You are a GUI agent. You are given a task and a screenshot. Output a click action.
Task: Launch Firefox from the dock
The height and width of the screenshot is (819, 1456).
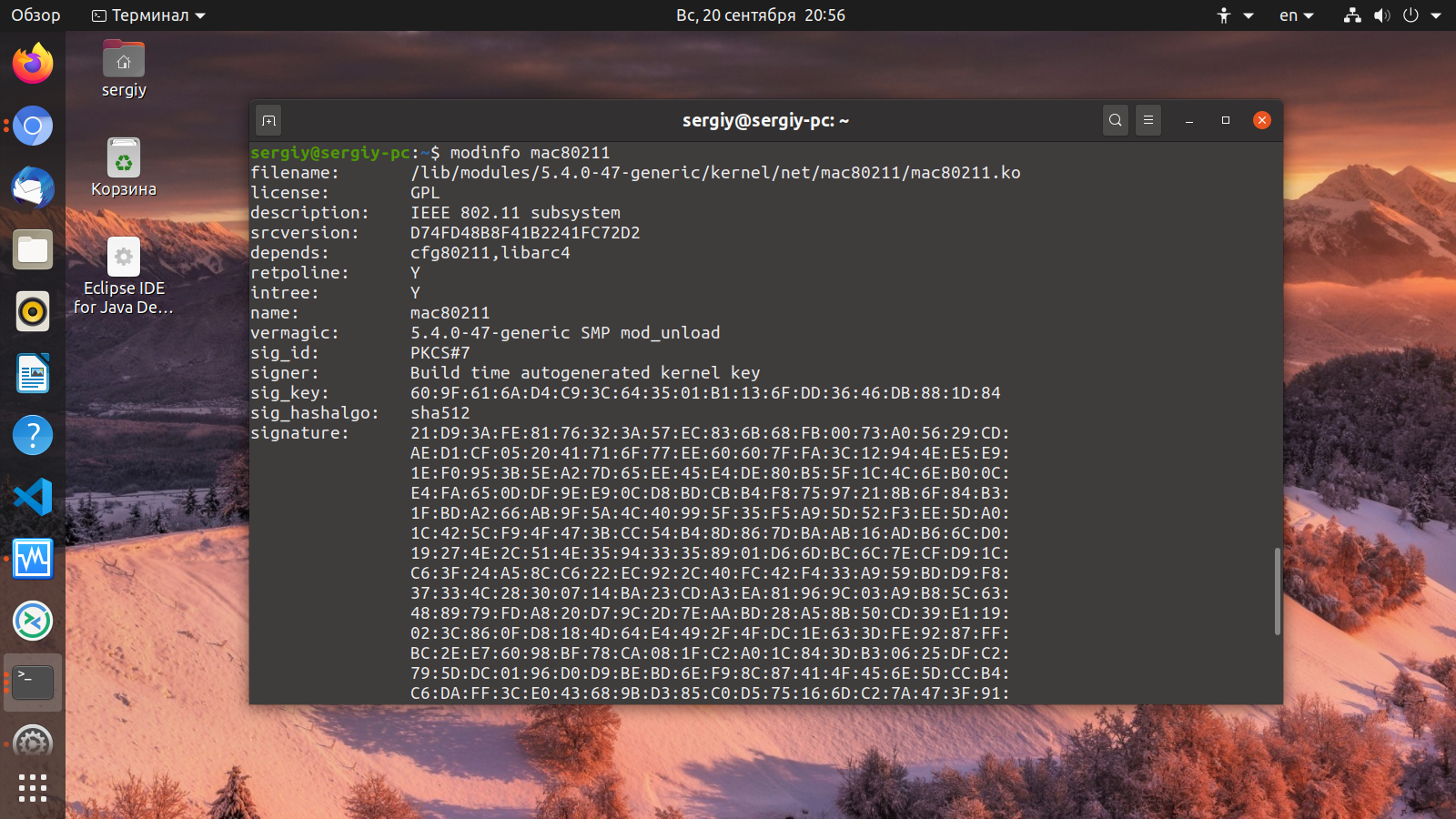coord(33,64)
